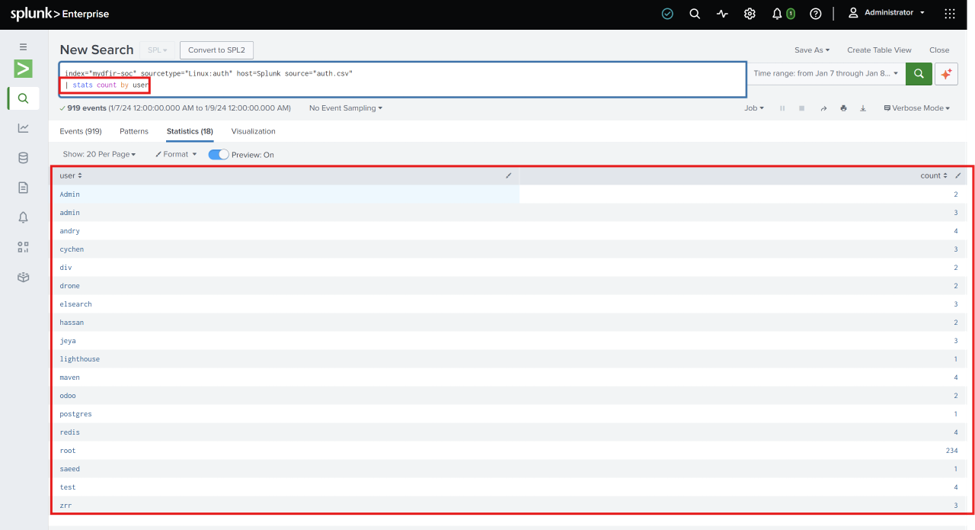The width and height of the screenshot is (975, 530).
Task: Open the cube icon in the sidebar
Action: click(23, 277)
